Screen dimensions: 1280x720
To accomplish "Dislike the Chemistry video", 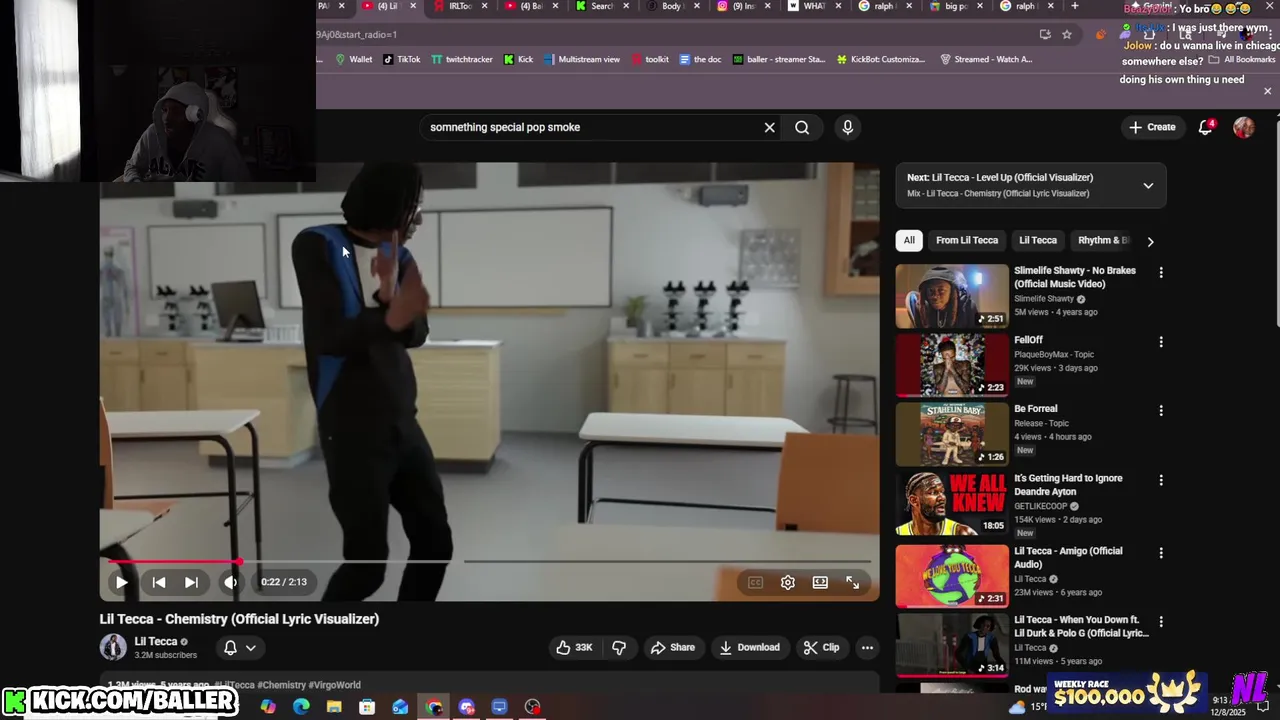I will (619, 648).
